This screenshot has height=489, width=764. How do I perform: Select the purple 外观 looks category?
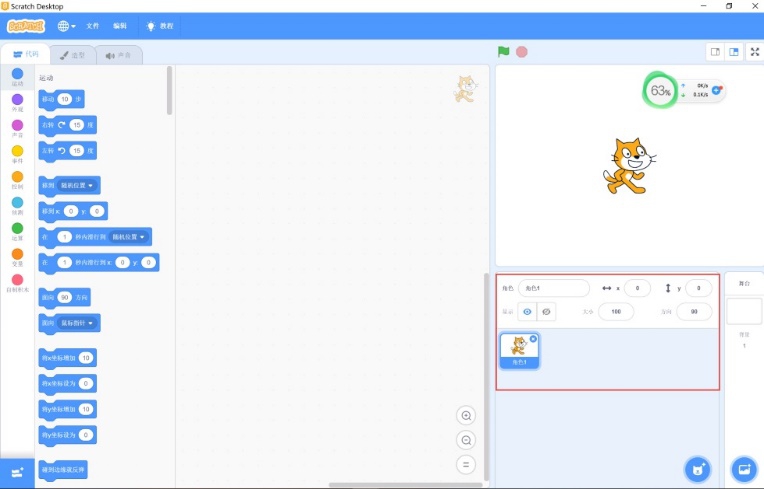point(17,103)
